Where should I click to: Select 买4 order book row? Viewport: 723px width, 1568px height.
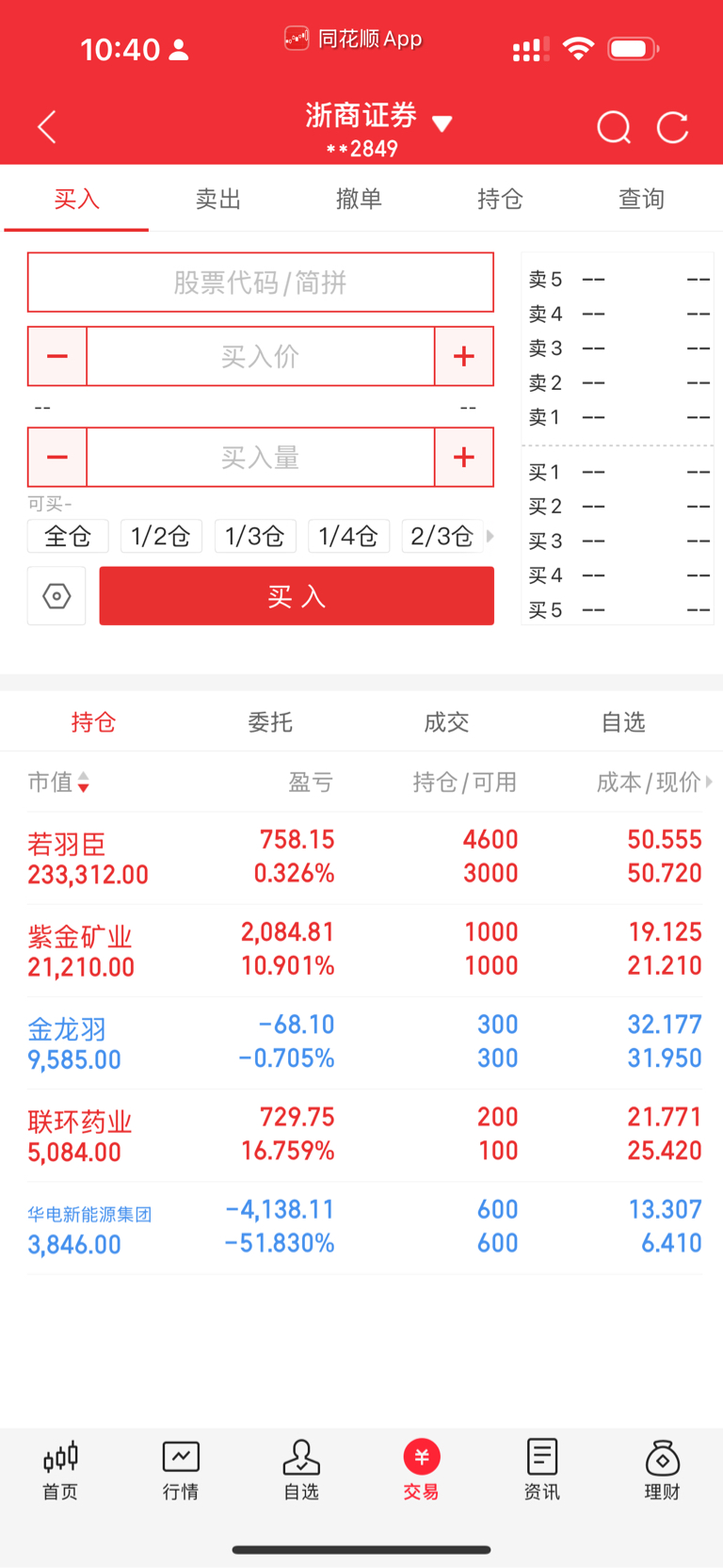click(619, 574)
